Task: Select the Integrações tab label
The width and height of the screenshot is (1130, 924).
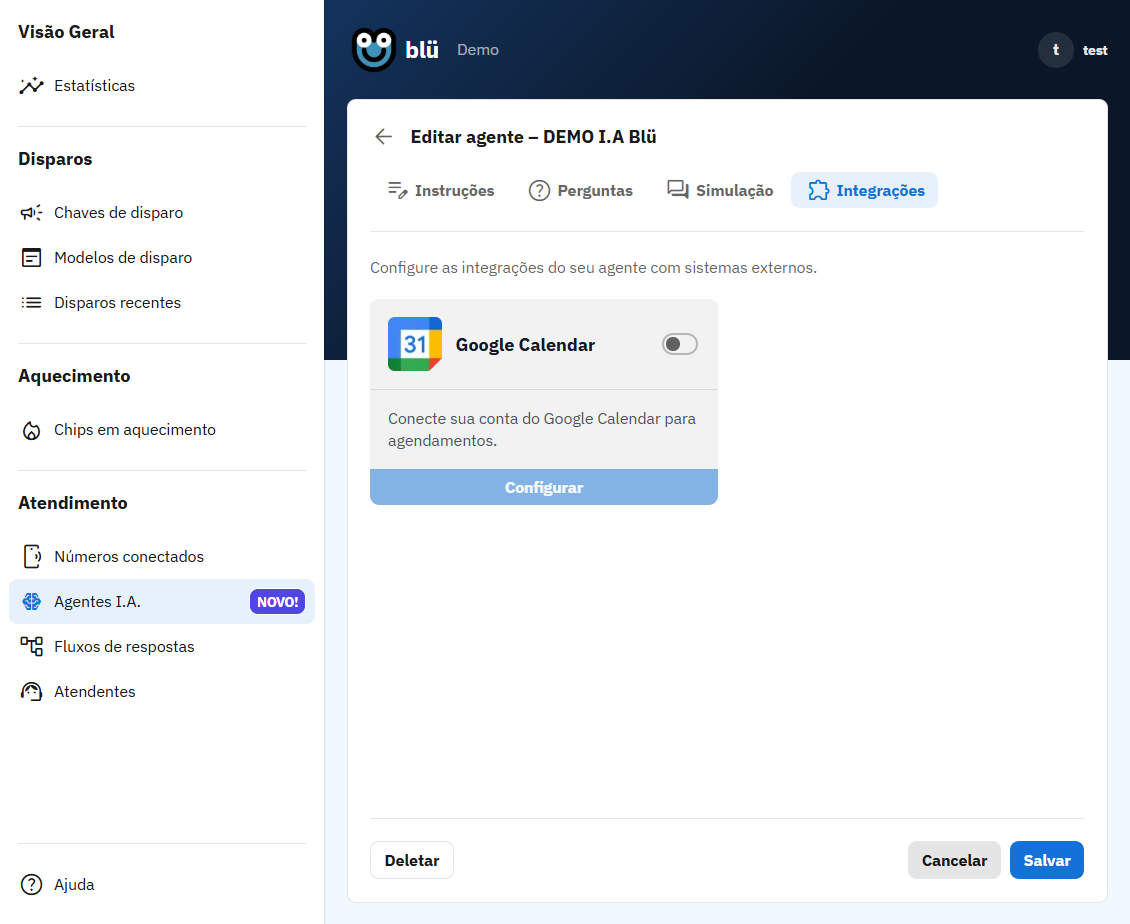Action: [881, 191]
